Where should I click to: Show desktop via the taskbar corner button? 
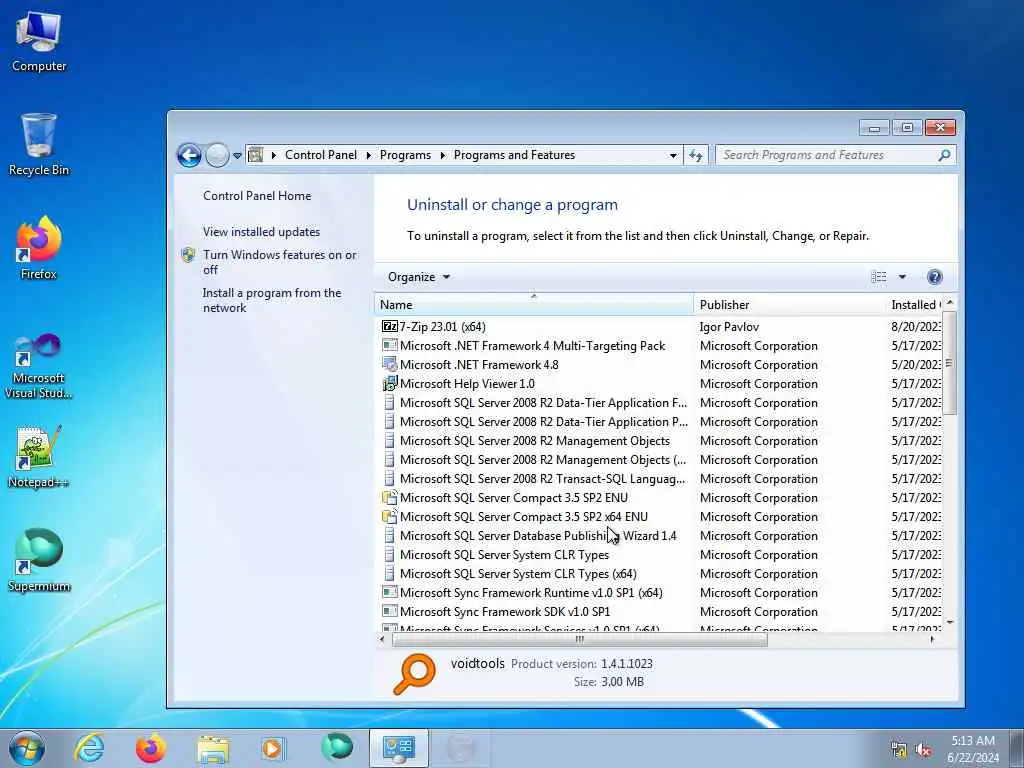click(1016, 748)
